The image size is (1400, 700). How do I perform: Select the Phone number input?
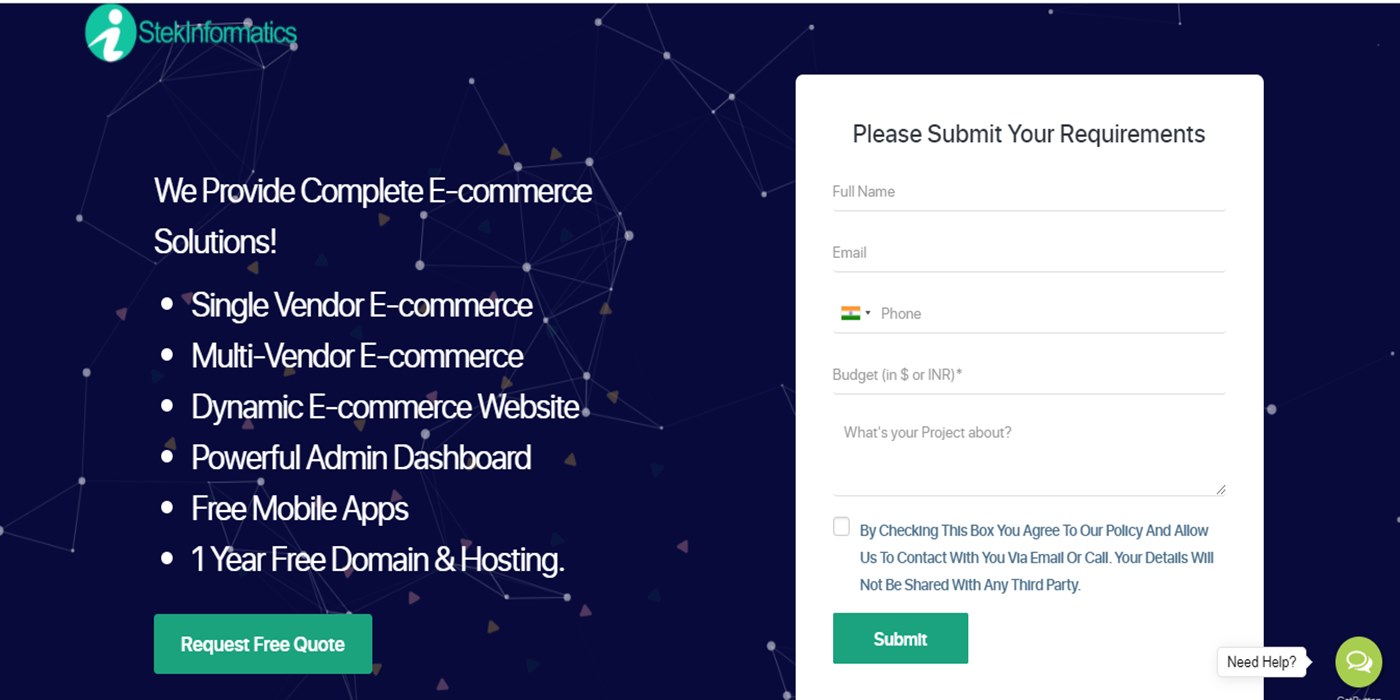coord(1050,314)
